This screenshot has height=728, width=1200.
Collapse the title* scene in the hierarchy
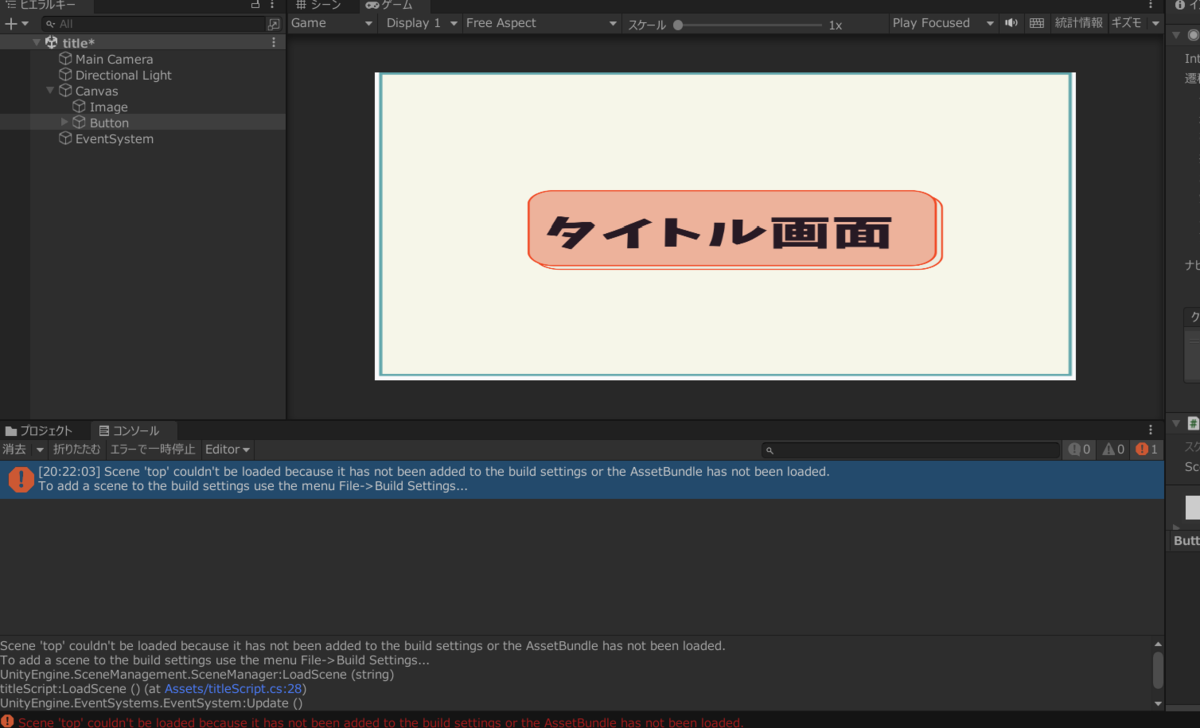tap(37, 43)
